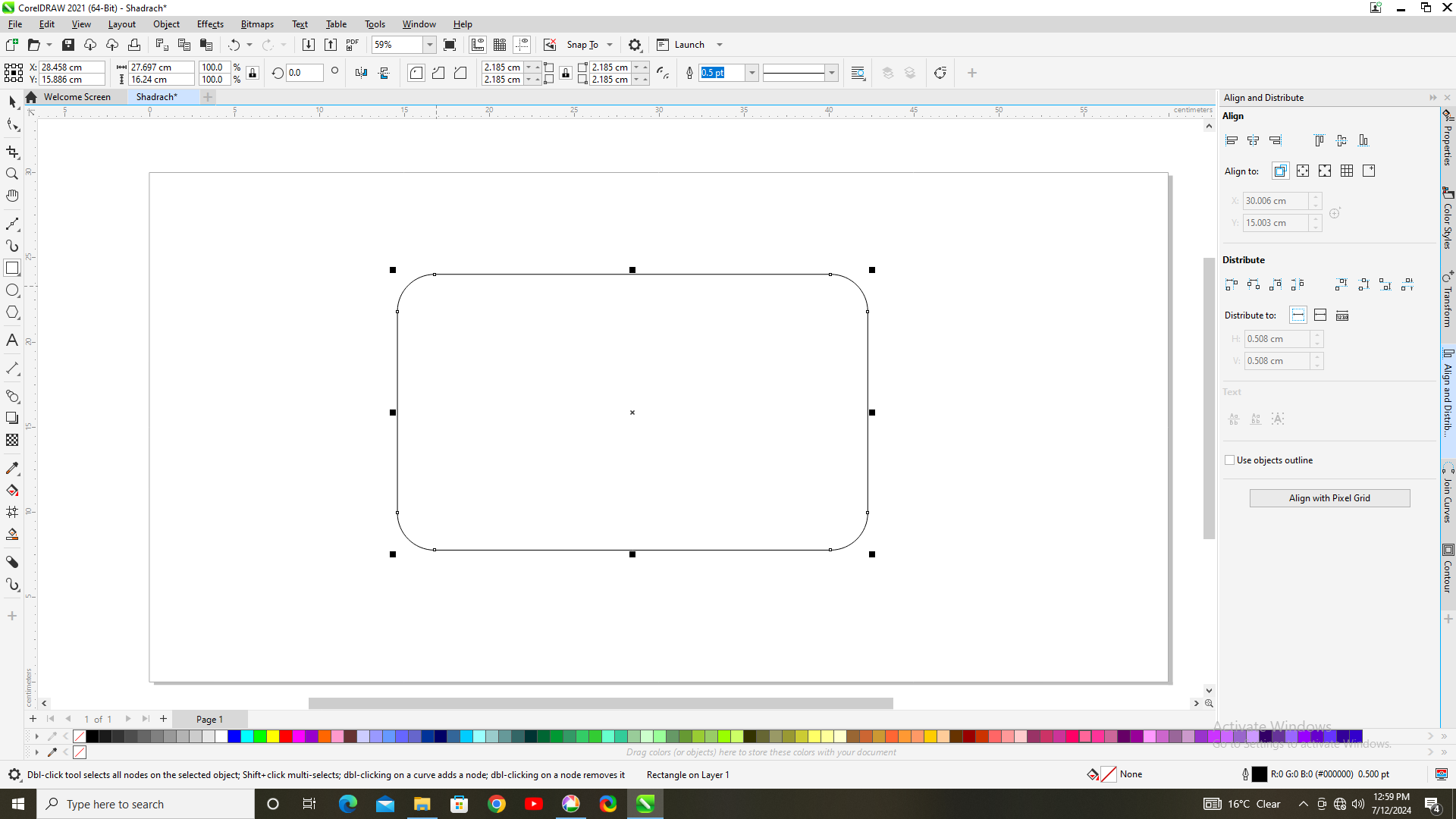Expand the Open file dropdown arrow
This screenshot has height=819, width=1456.
(x=49, y=45)
